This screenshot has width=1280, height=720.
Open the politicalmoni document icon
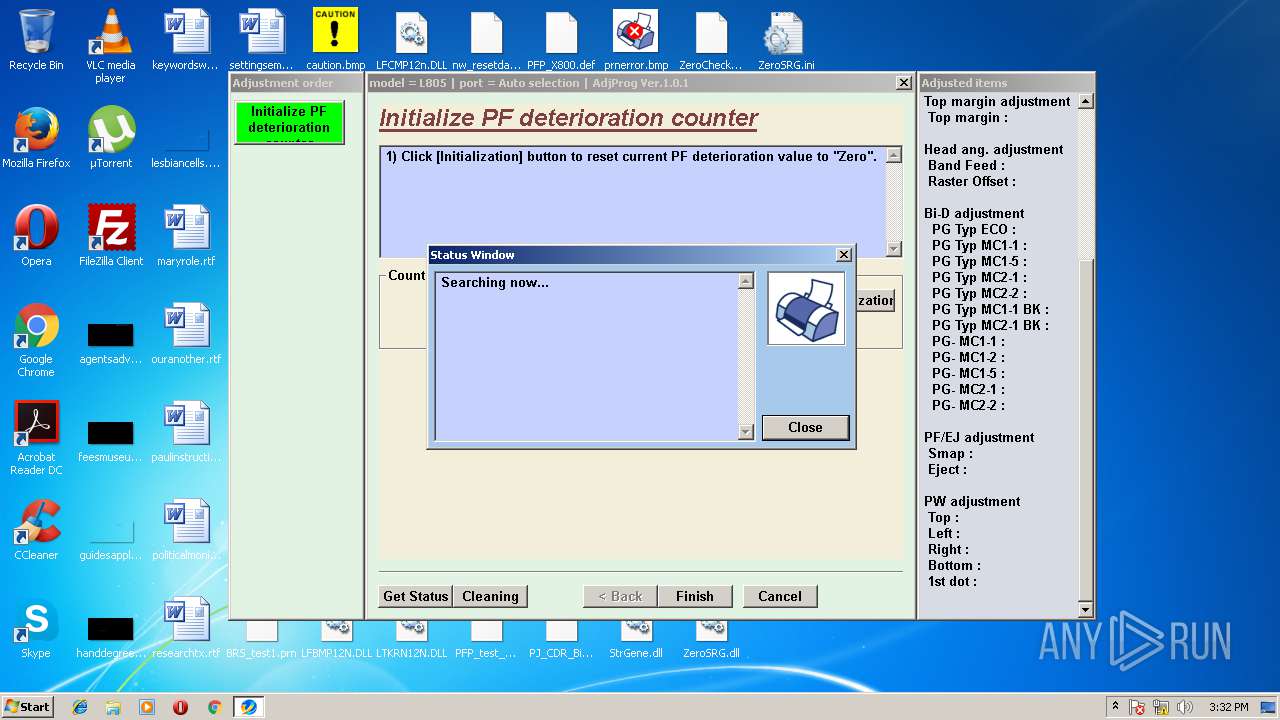point(186,530)
